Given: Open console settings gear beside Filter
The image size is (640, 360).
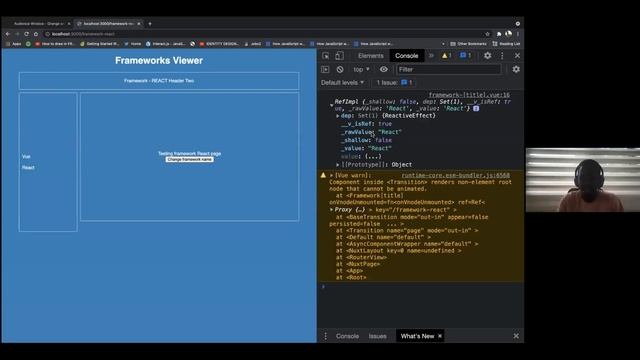Looking at the screenshot, I should [516, 69].
